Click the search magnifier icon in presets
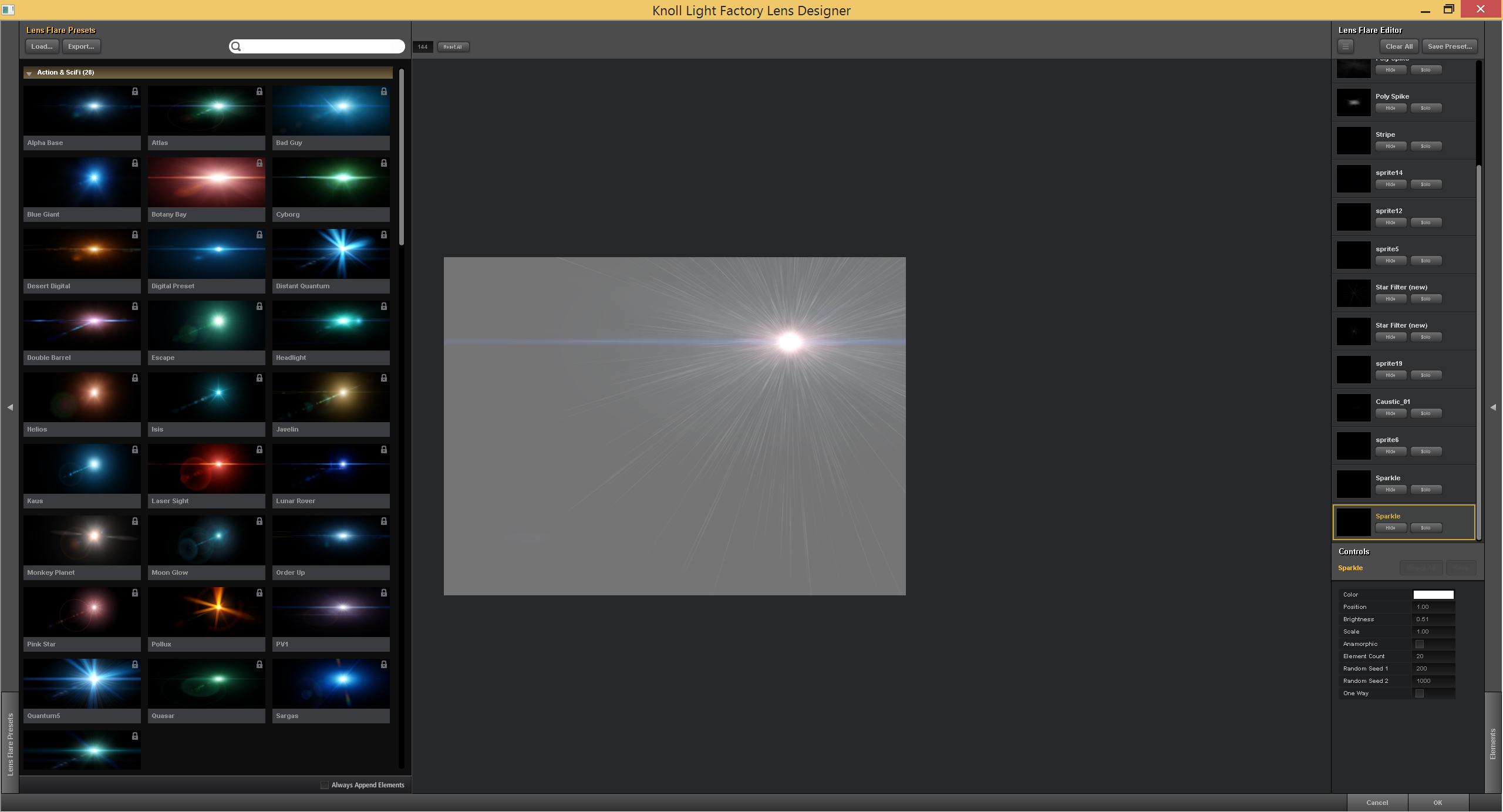The width and height of the screenshot is (1503, 812). (236, 46)
